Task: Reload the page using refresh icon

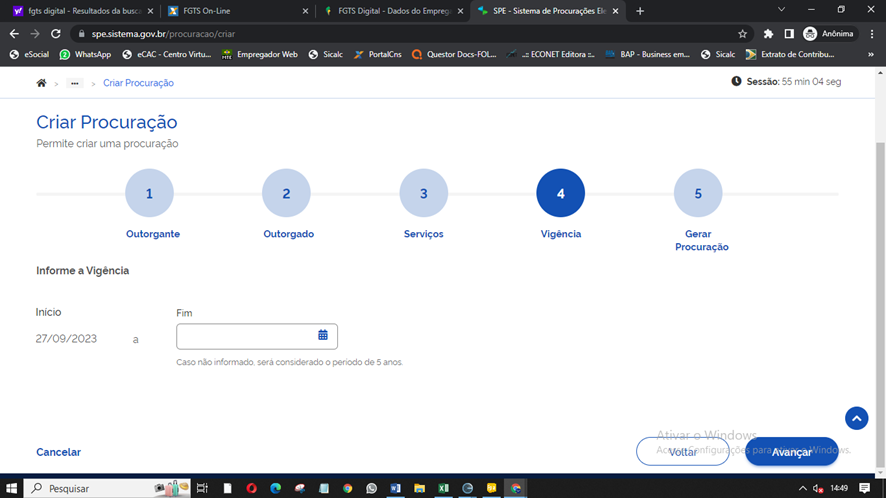Action: [56, 33]
